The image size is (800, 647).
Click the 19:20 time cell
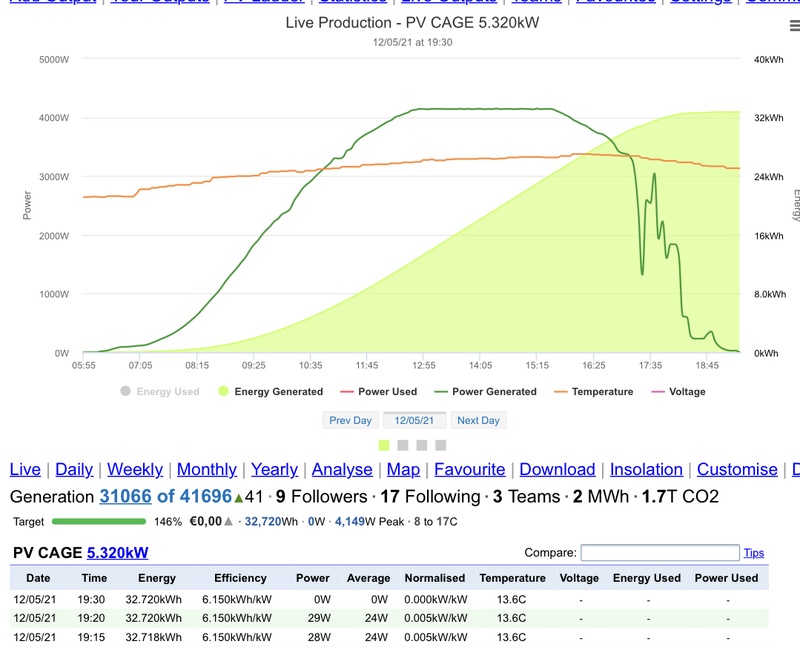91,618
